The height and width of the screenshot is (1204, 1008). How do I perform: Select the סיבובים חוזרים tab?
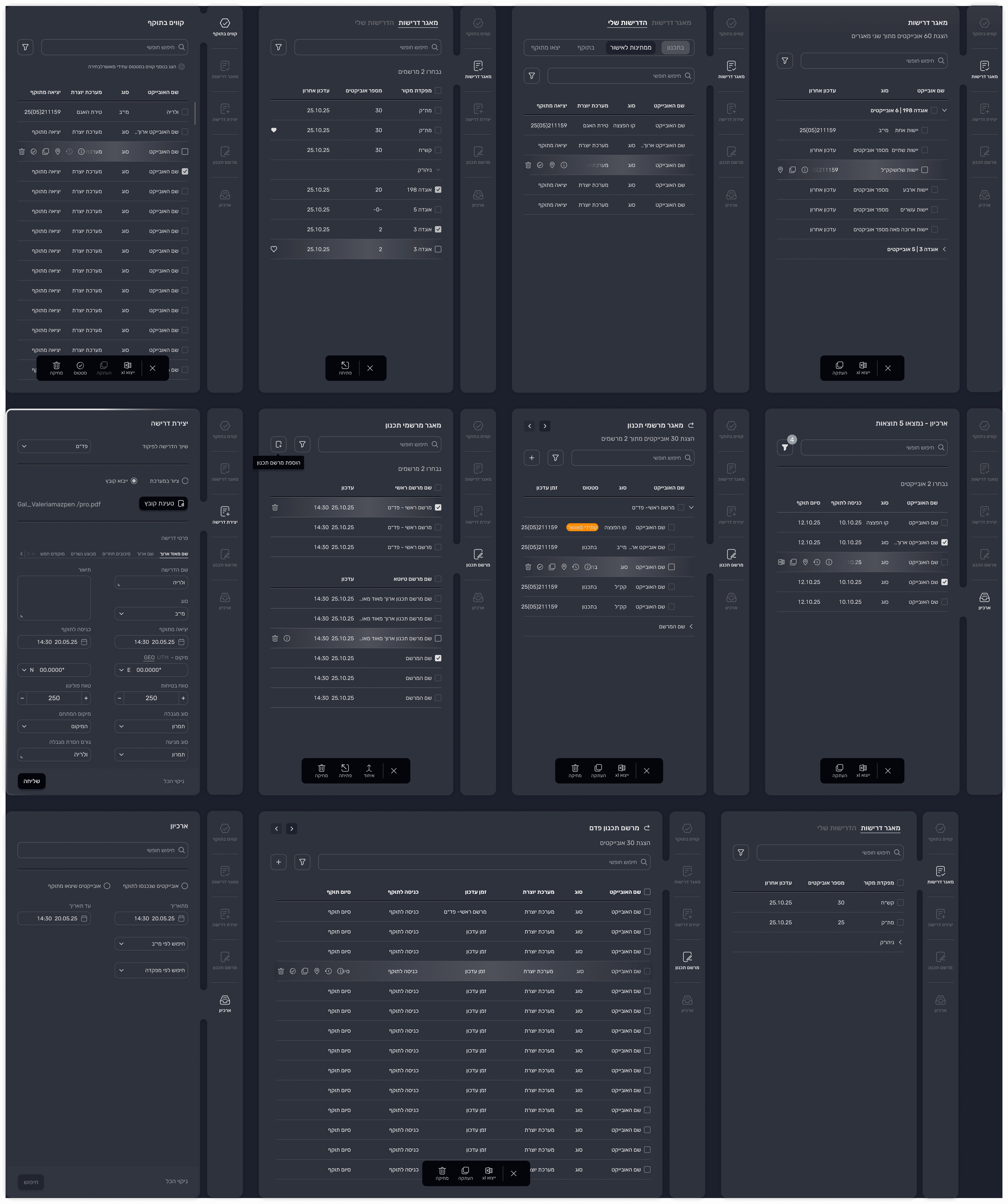point(116,554)
